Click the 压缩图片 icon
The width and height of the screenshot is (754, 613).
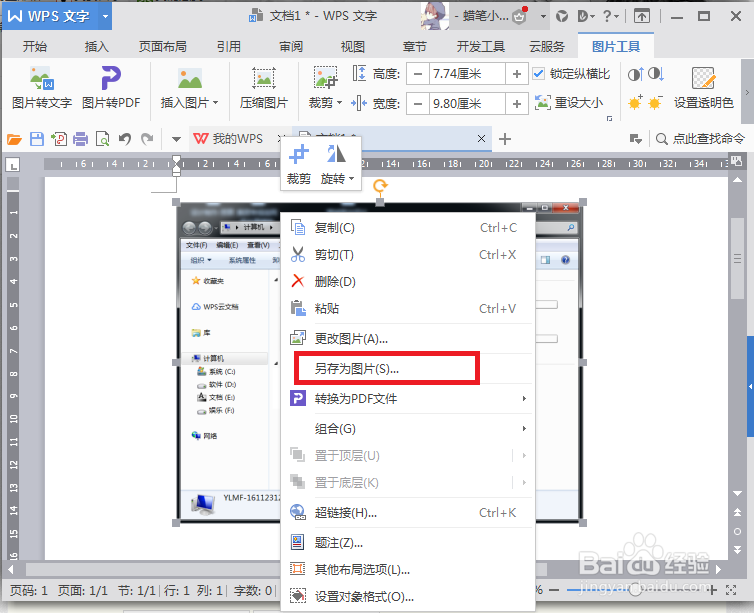pos(264,78)
